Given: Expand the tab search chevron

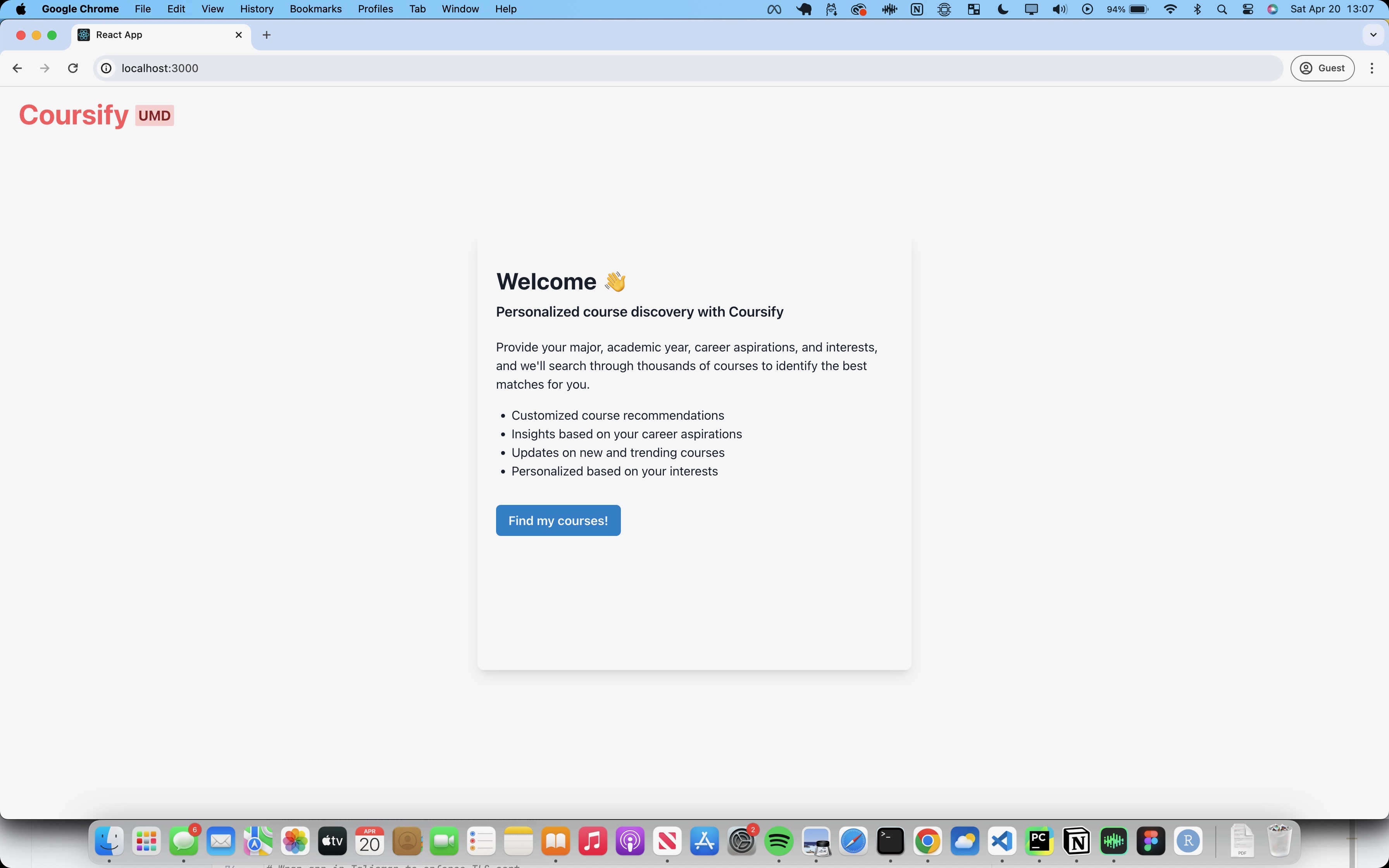Looking at the screenshot, I should pyautogui.click(x=1373, y=35).
